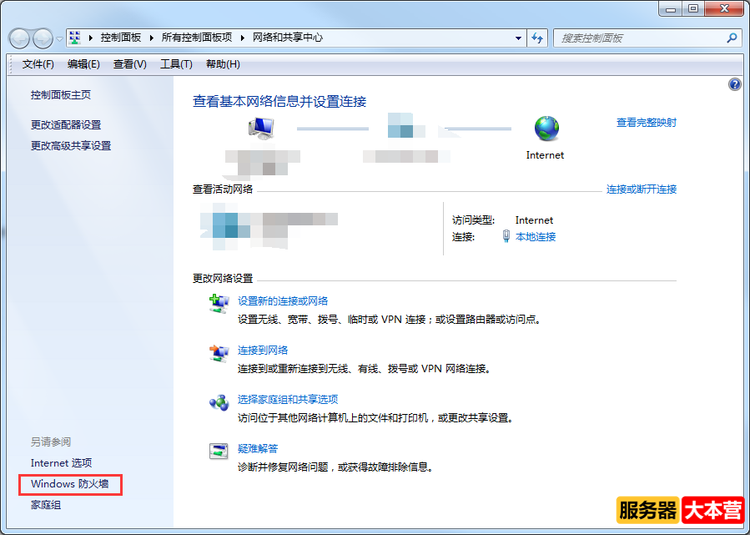
Task: Click the Control Panel icon in address bar
Action: pyautogui.click(x=75, y=37)
